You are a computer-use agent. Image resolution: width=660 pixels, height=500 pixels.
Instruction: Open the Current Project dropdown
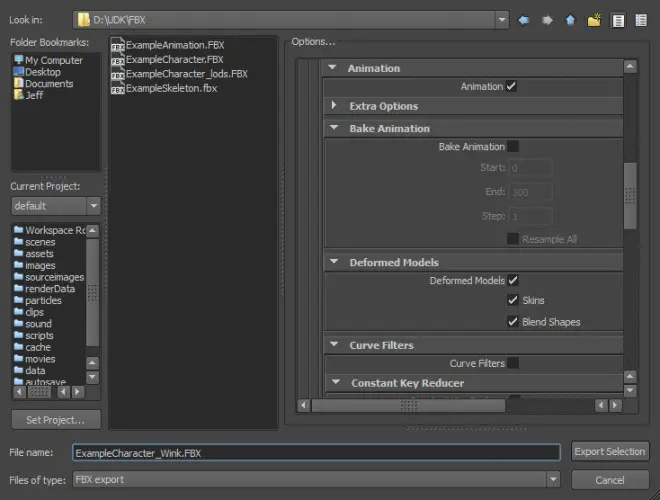93,206
